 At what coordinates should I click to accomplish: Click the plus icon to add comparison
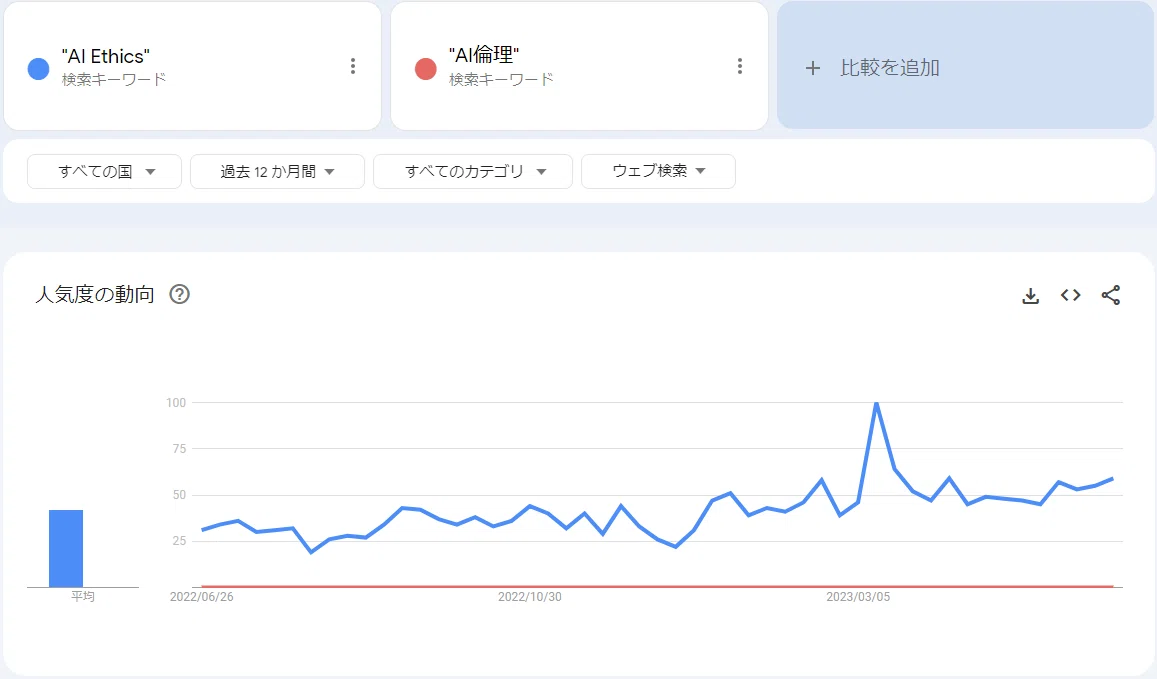[812, 68]
